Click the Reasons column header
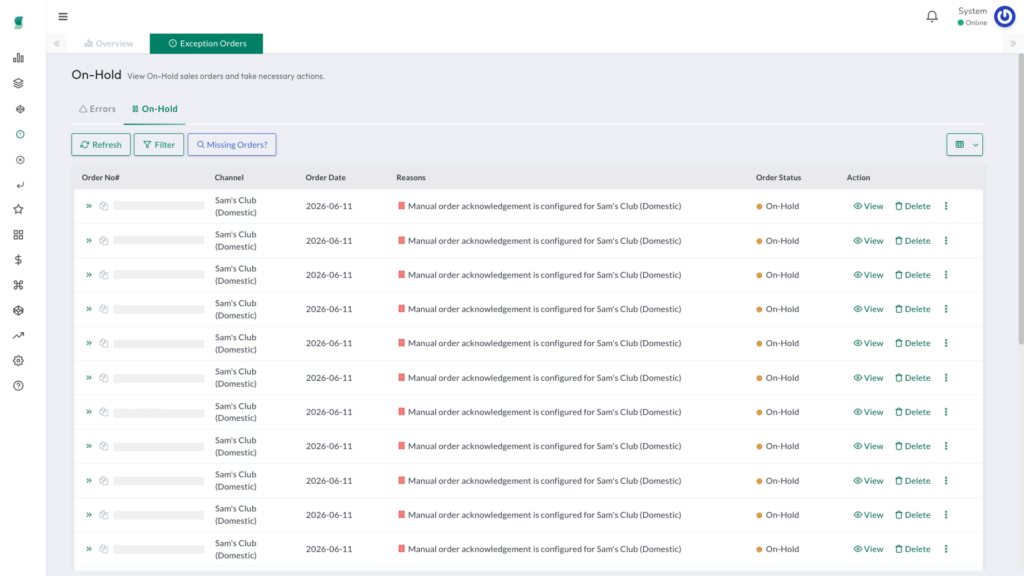Screen dimensions: 1024x576 click(x=411, y=178)
